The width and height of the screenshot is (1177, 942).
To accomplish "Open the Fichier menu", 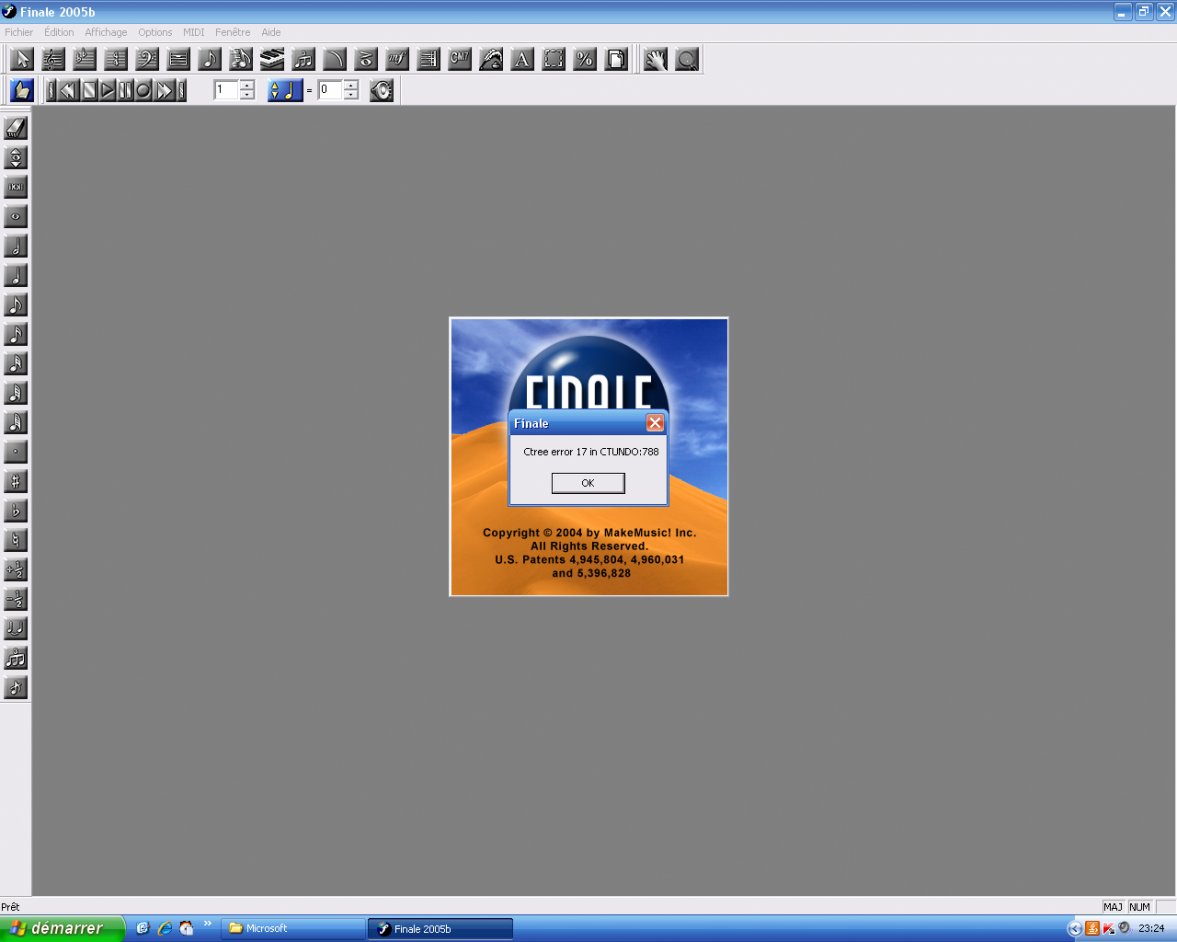I will [19, 32].
